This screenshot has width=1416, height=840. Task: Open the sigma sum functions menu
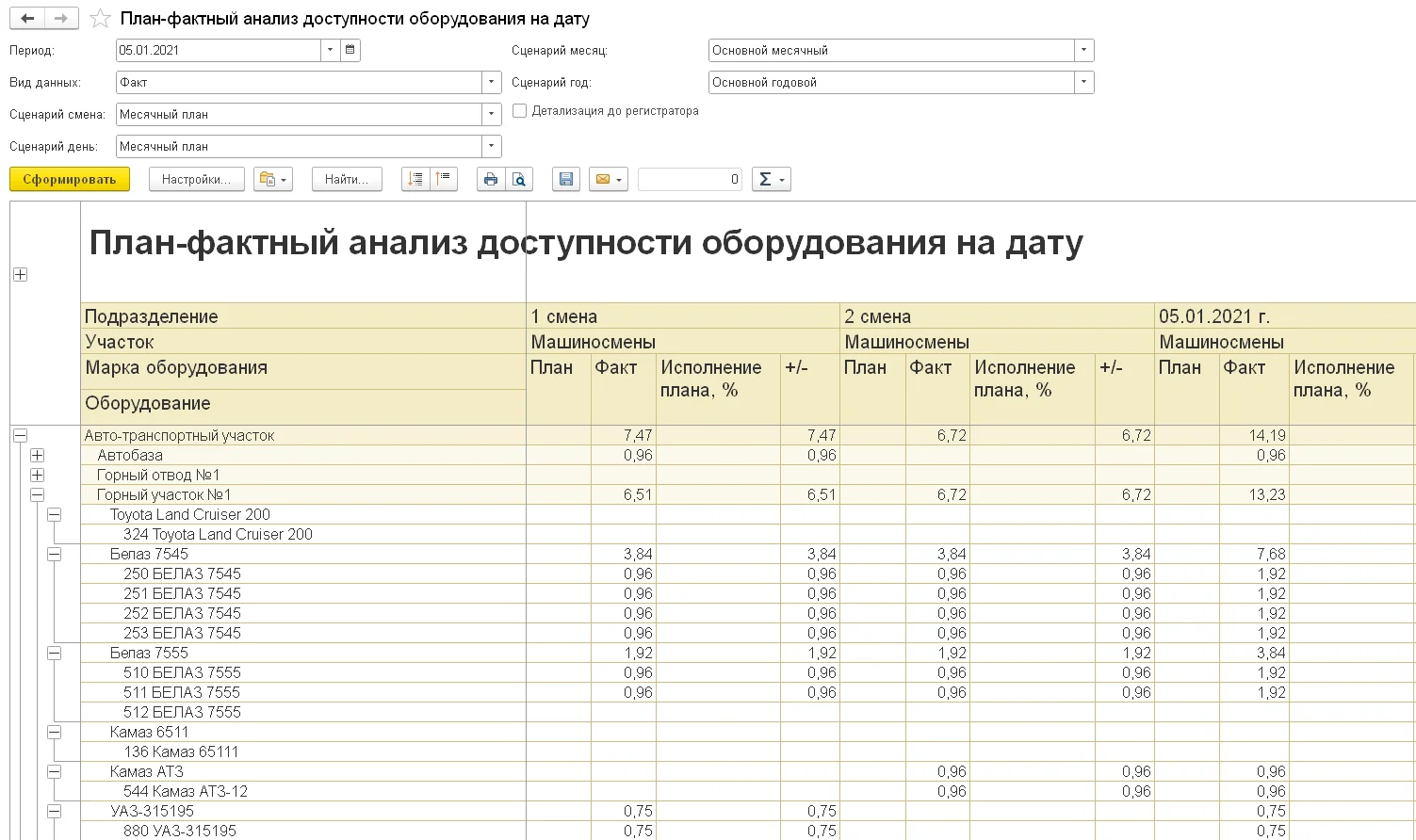[772, 179]
